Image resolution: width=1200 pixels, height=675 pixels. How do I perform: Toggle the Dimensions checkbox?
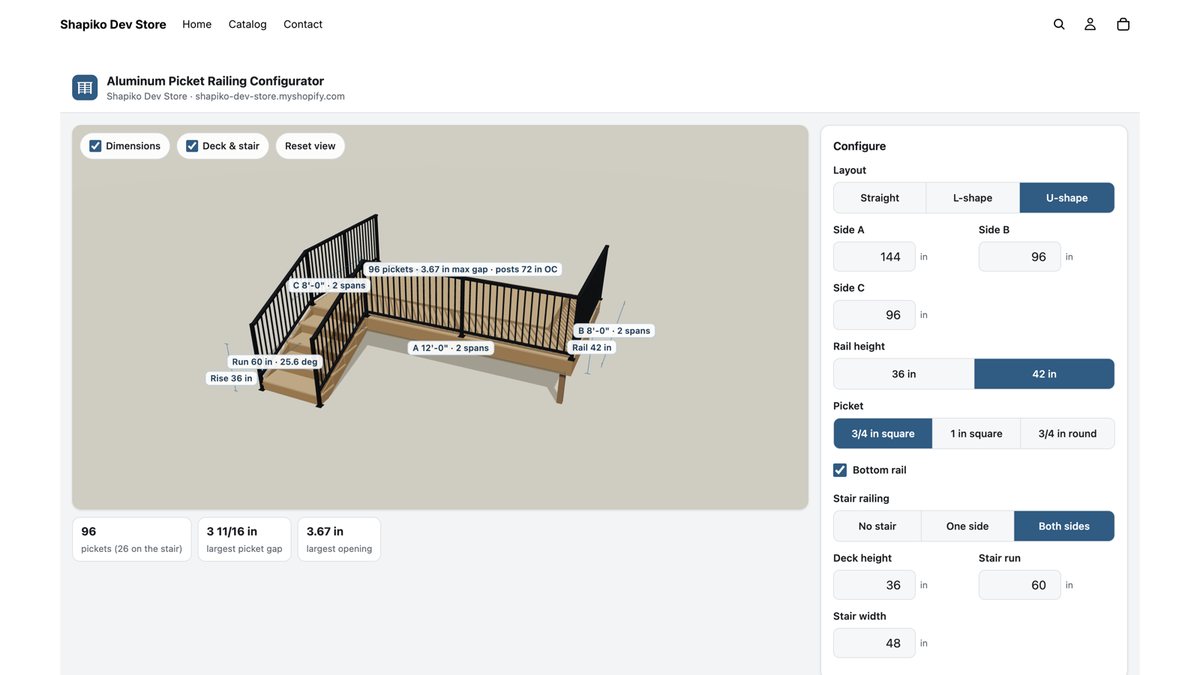pyautogui.click(x=95, y=146)
